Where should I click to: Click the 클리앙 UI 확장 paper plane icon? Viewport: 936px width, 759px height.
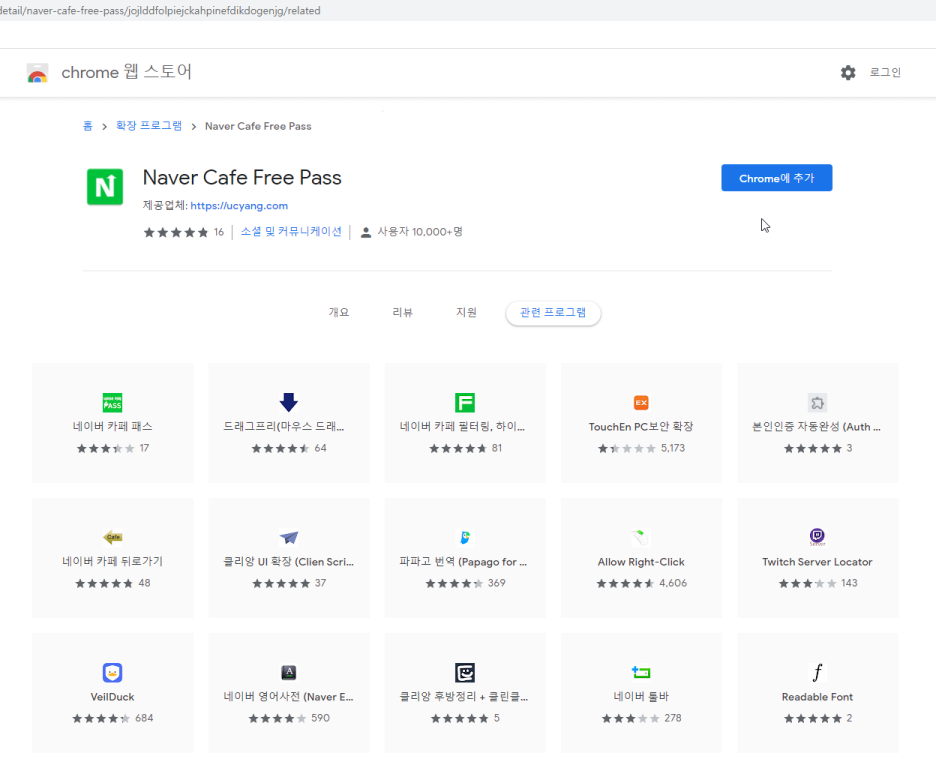pos(289,537)
